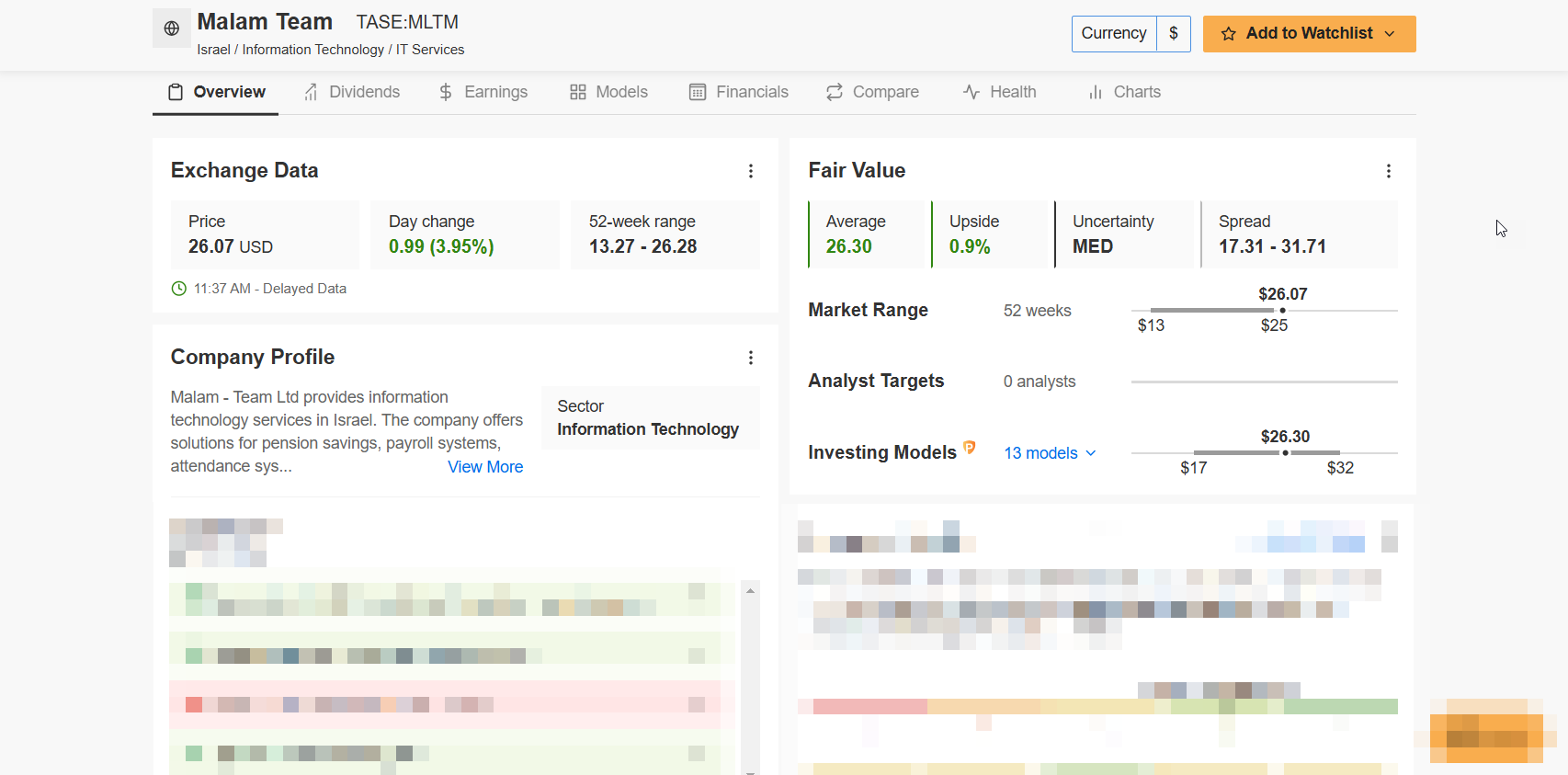This screenshot has height=775, width=1568.
Task: Click the 52 weeks label
Action: (1038, 311)
